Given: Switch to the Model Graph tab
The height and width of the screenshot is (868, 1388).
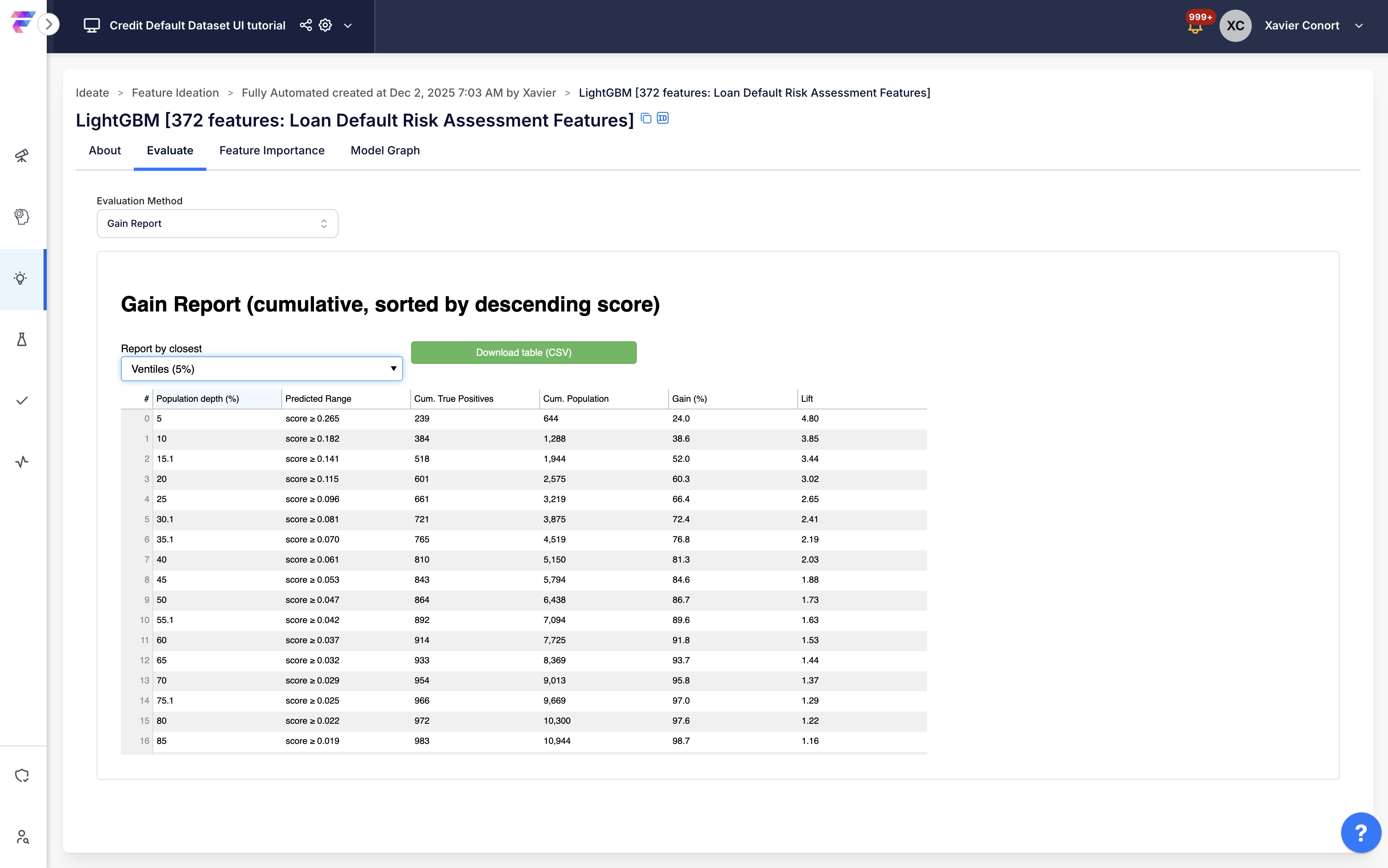Looking at the screenshot, I should (x=384, y=150).
